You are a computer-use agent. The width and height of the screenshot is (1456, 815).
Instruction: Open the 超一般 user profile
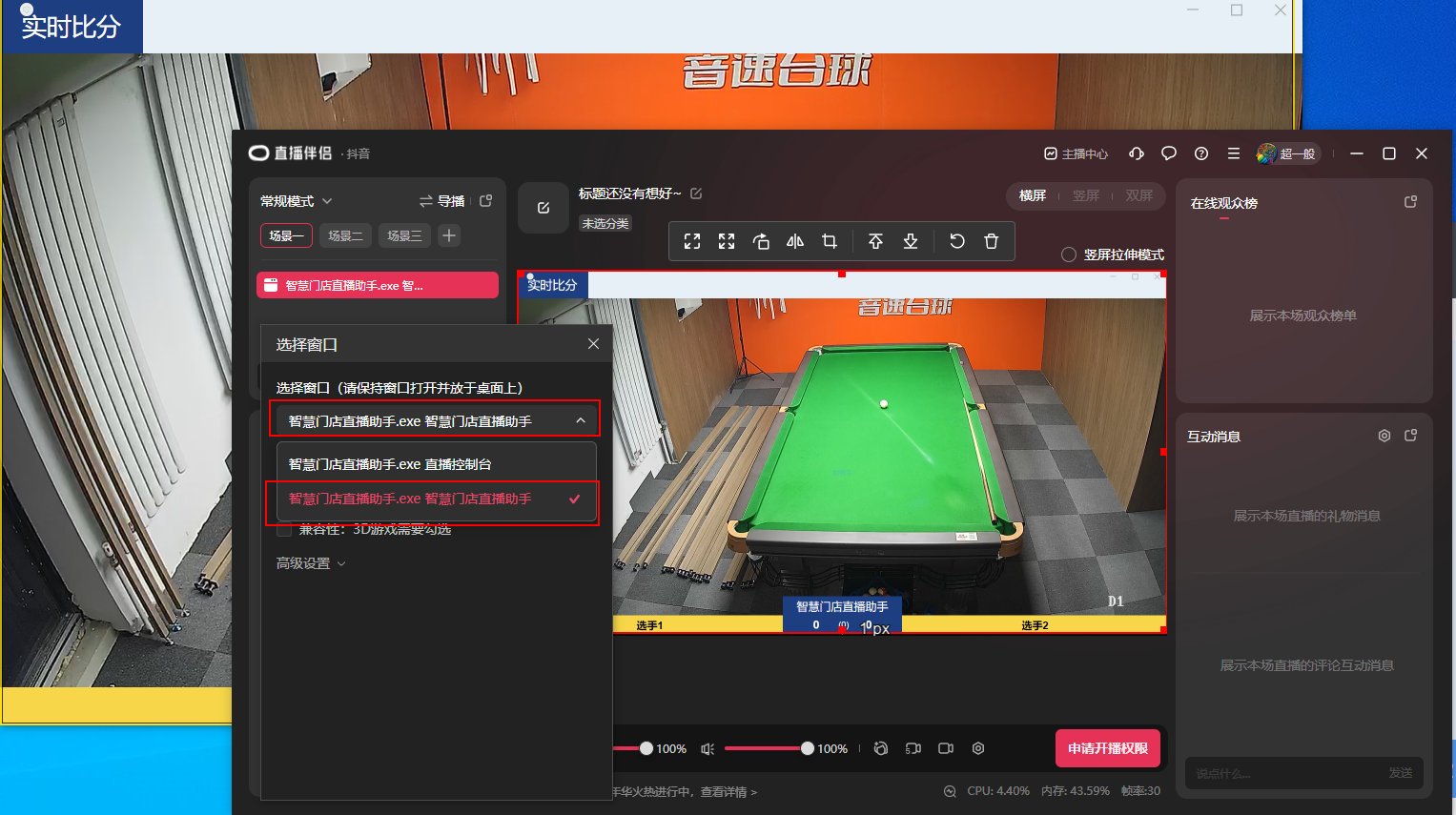click(x=1288, y=153)
